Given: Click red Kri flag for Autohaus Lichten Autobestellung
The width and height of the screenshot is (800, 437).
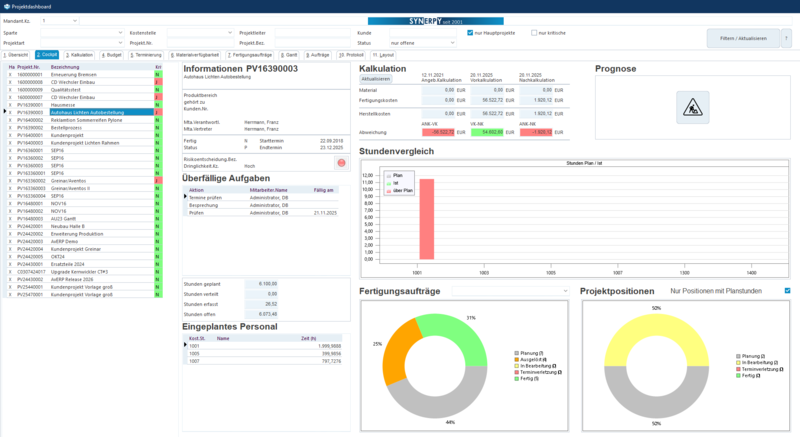Looking at the screenshot, I should coord(158,112).
